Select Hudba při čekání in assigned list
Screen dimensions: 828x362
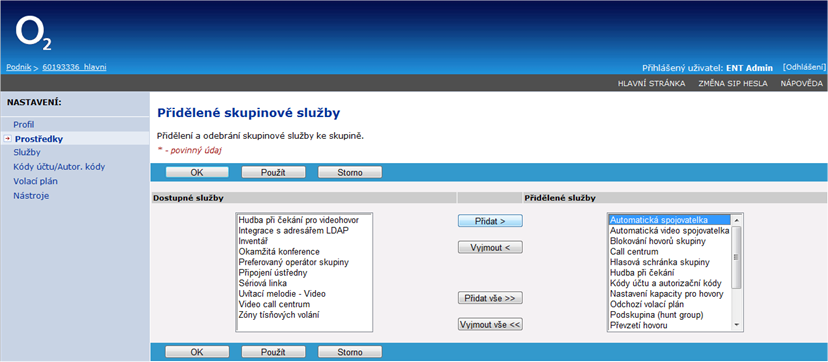coord(643,272)
